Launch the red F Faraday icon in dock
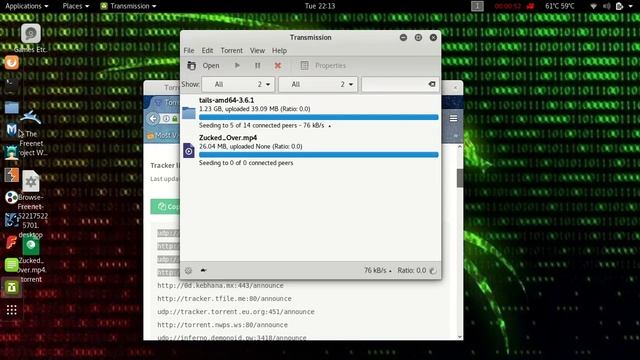Viewport: 640px width, 360px height. click(11, 242)
